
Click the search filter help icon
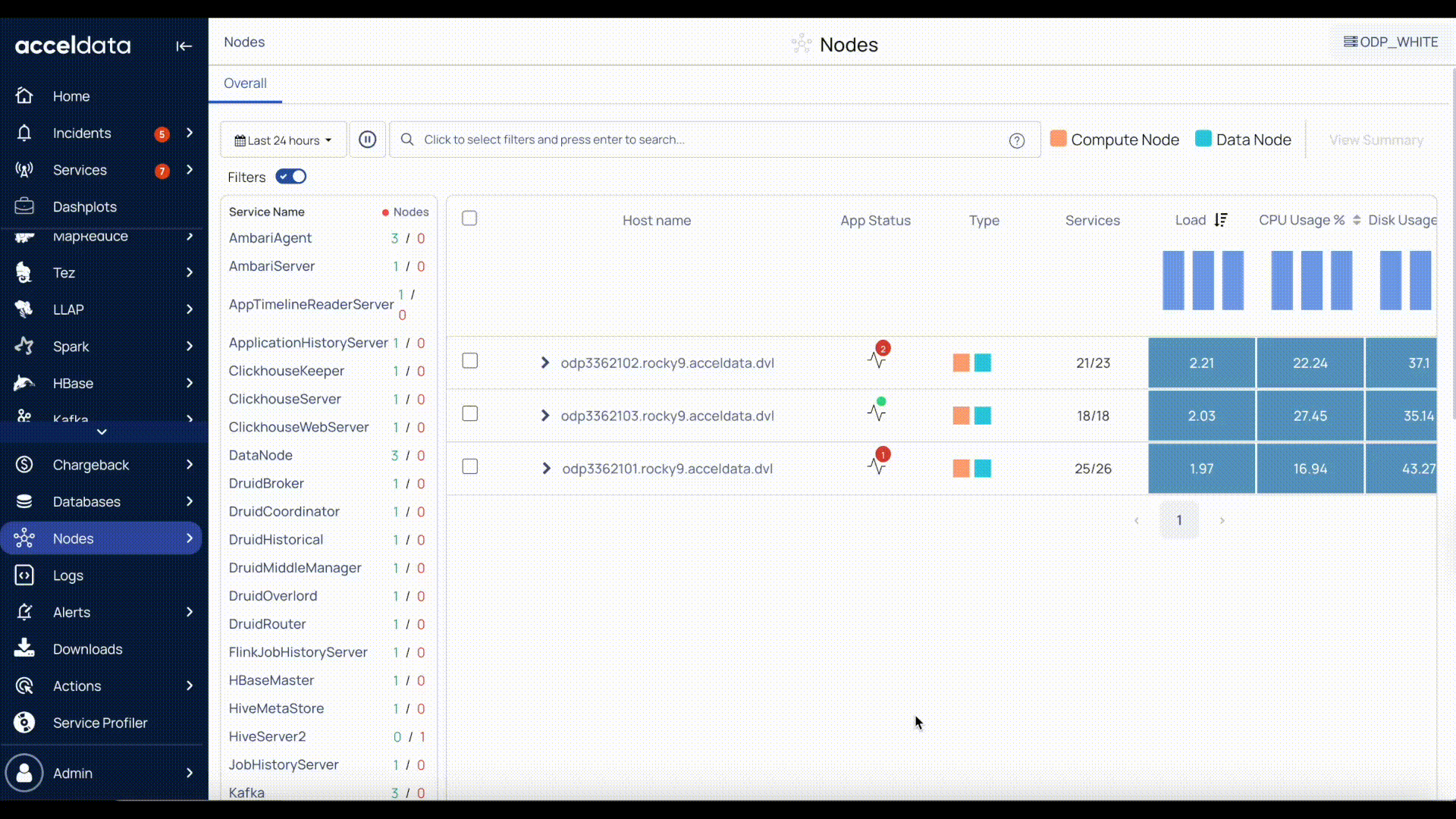click(x=1017, y=140)
